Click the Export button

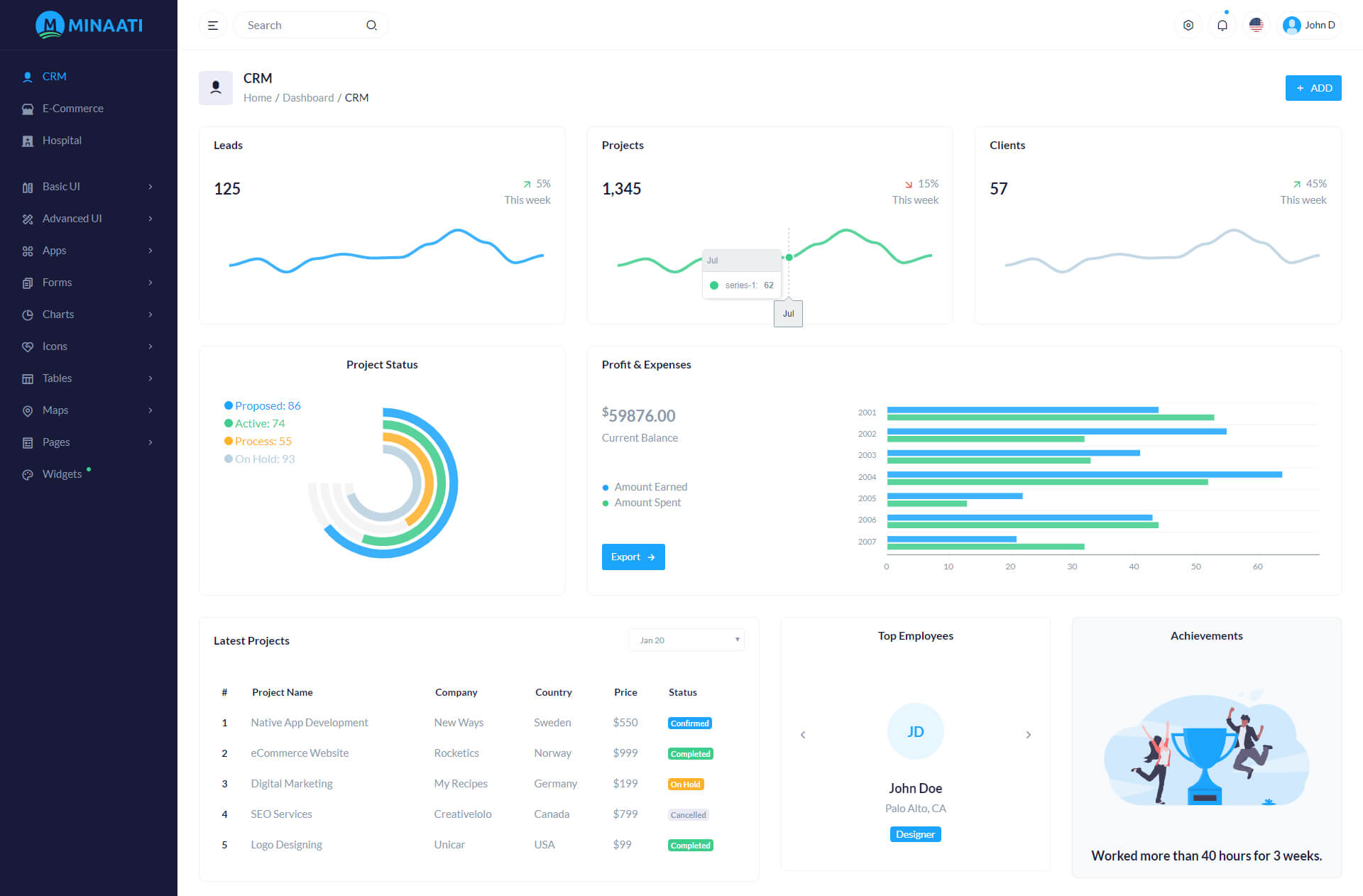coord(633,557)
